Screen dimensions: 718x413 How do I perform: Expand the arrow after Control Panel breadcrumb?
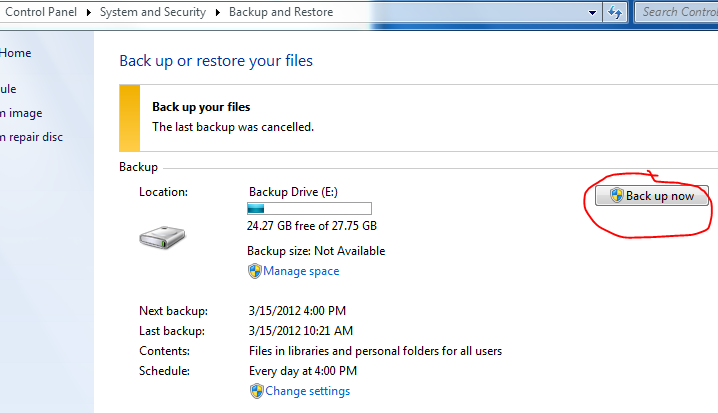pyautogui.click(x=91, y=12)
